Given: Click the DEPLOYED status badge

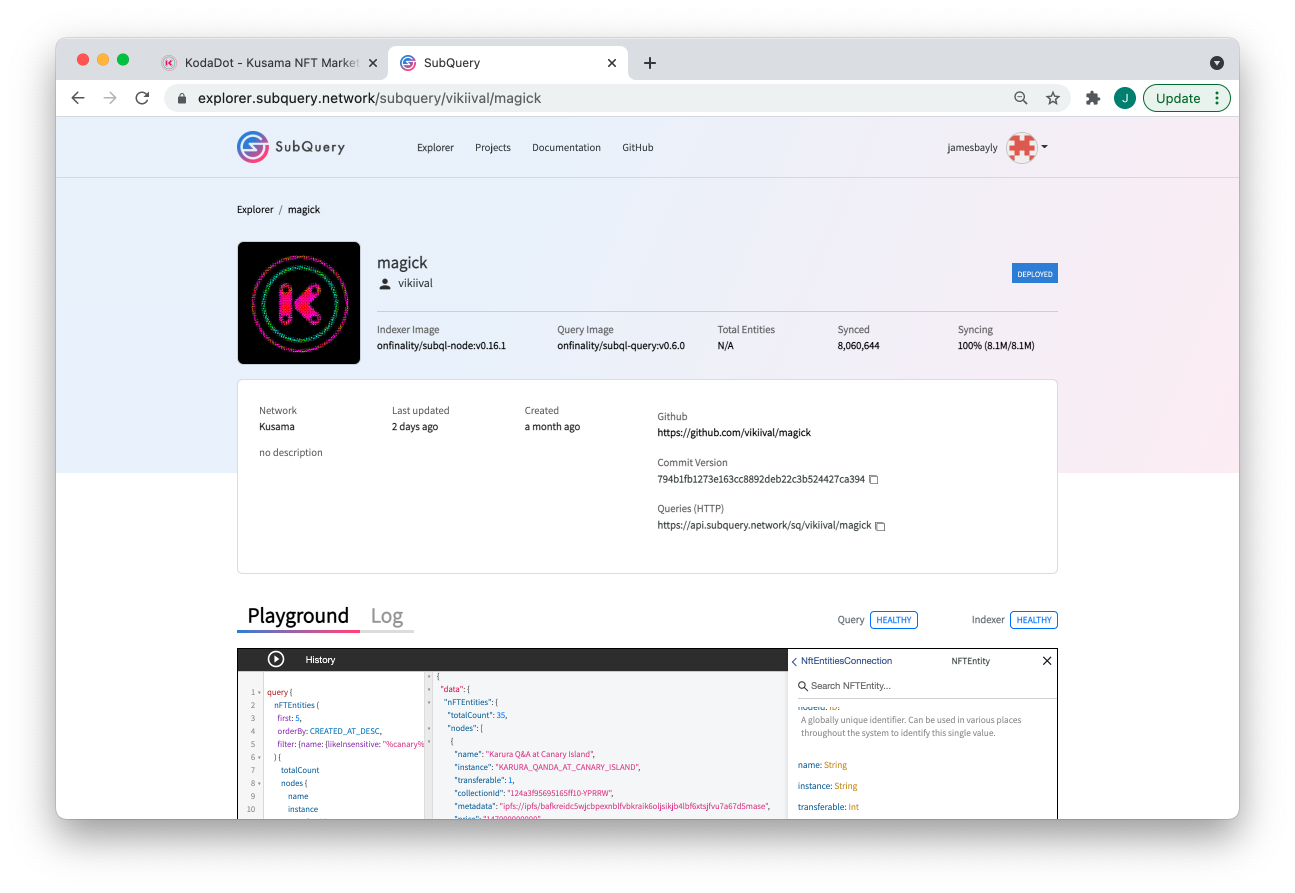Looking at the screenshot, I should (1035, 274).
